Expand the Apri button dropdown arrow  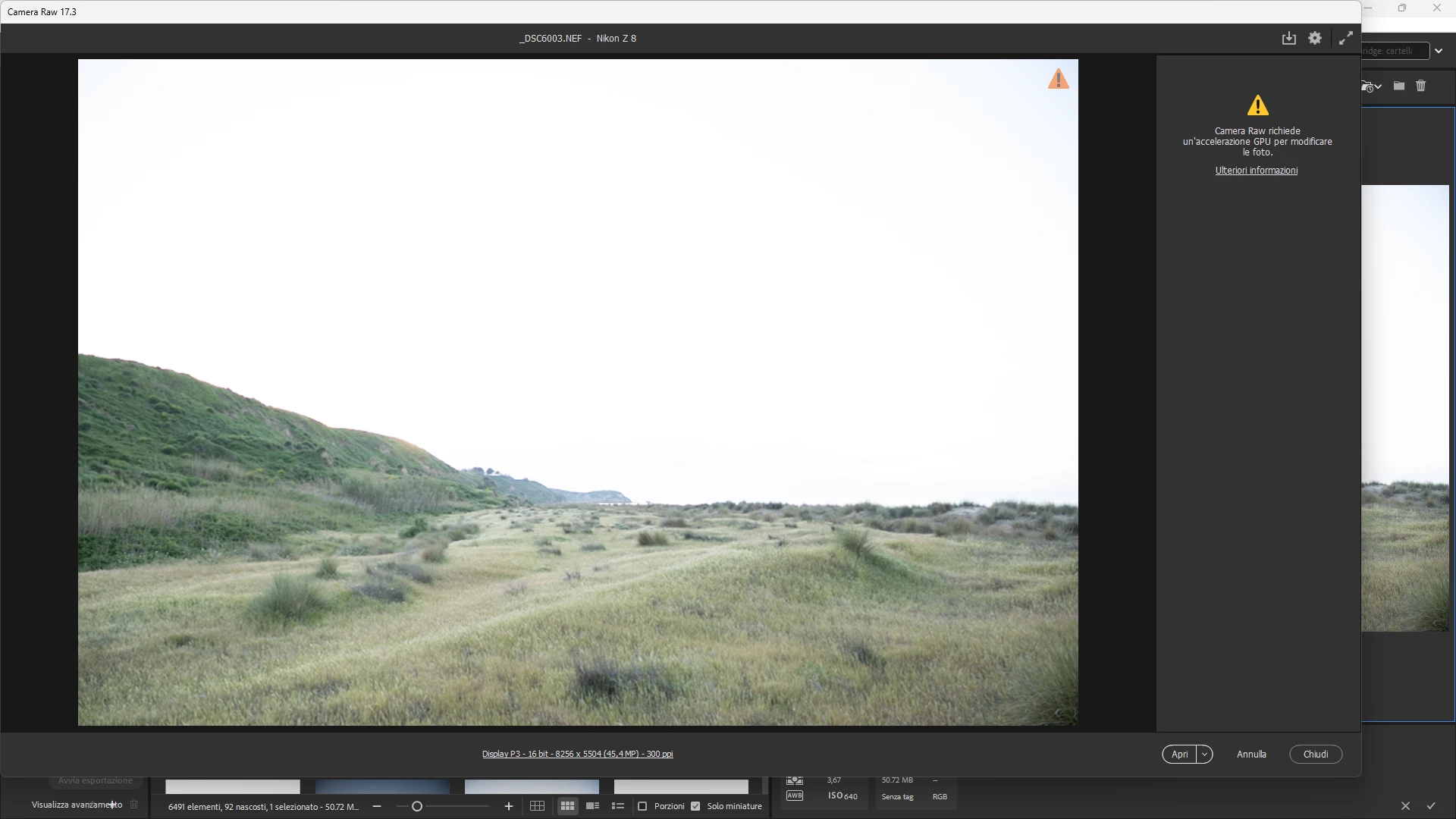click(x=1204, y=755)
